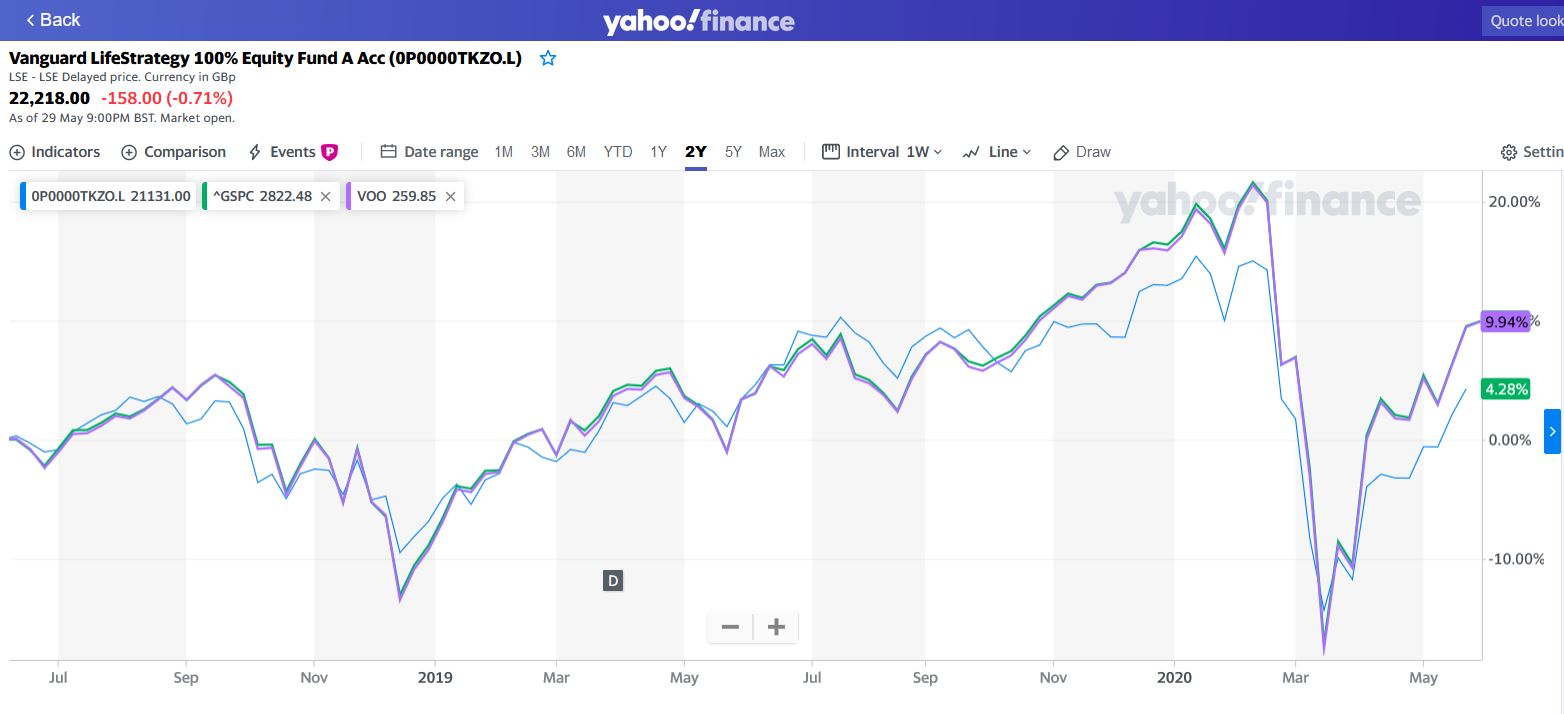Image resolution: width=1564 pixels, height=714 pixels.
Task: Select the Max time range
Action: click(772, 152)
